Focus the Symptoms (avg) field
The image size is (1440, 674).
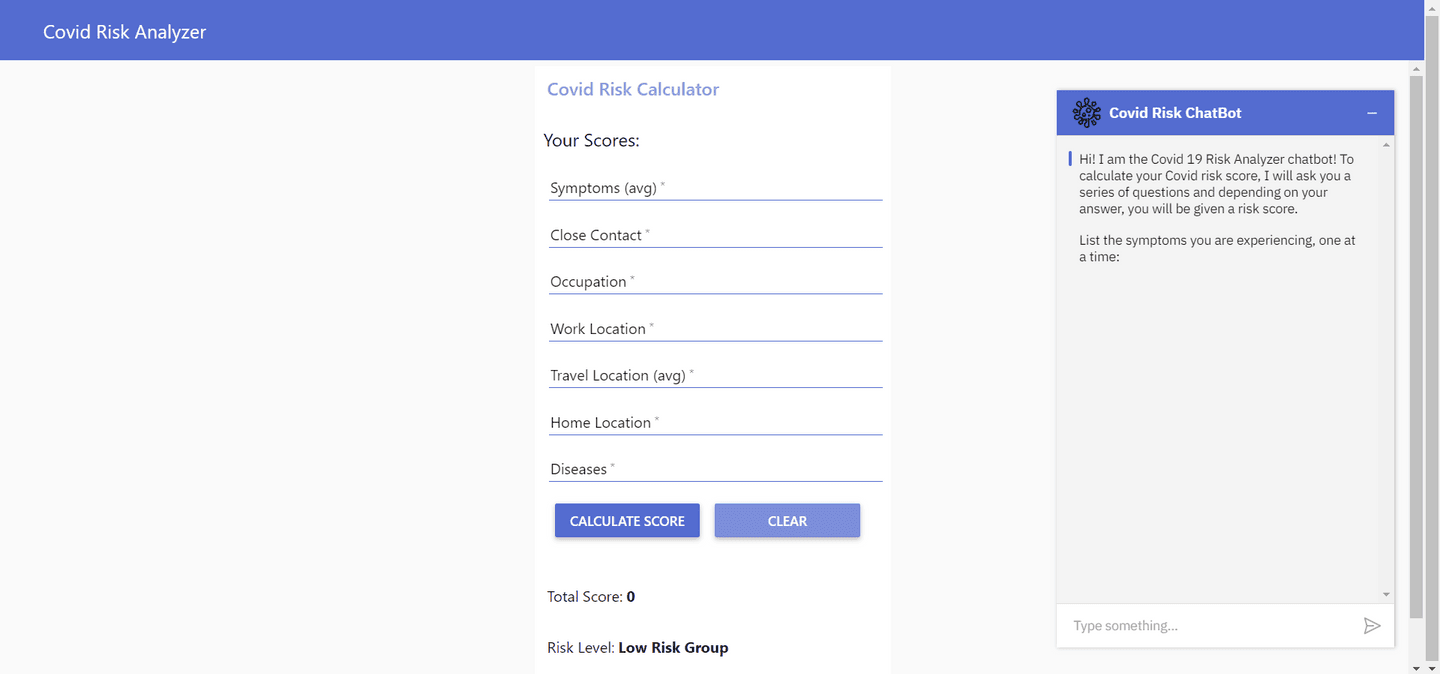[715, 188]
